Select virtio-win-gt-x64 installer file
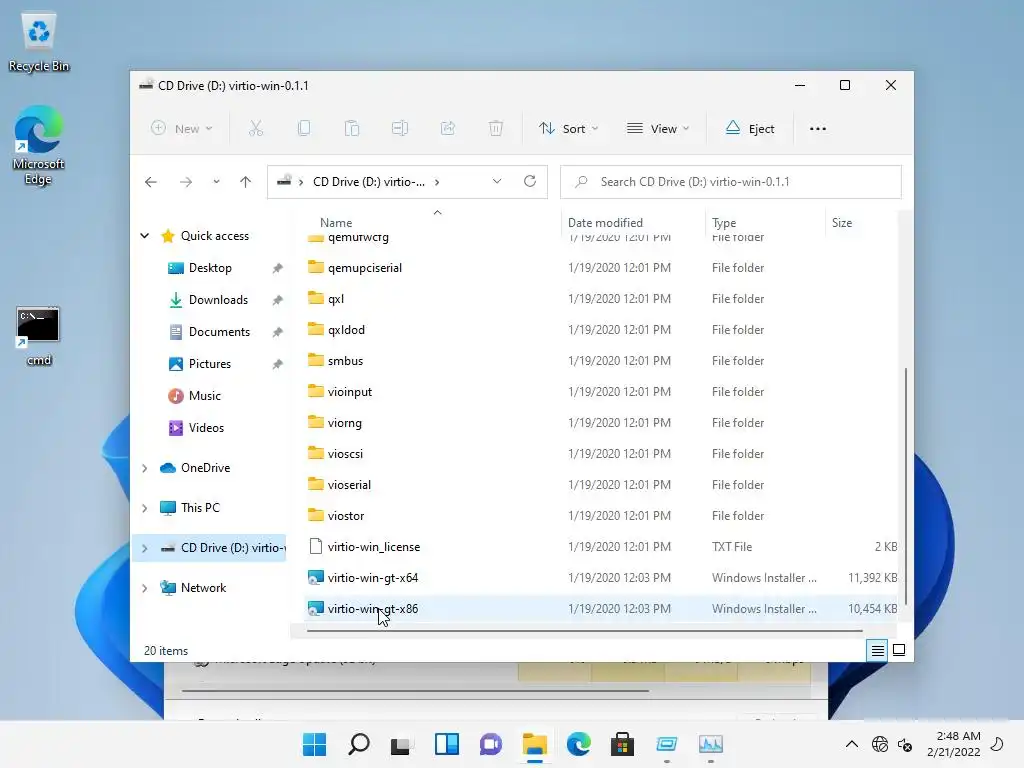The width and height of the screenshot is (1024, 768). click(373, 578)
